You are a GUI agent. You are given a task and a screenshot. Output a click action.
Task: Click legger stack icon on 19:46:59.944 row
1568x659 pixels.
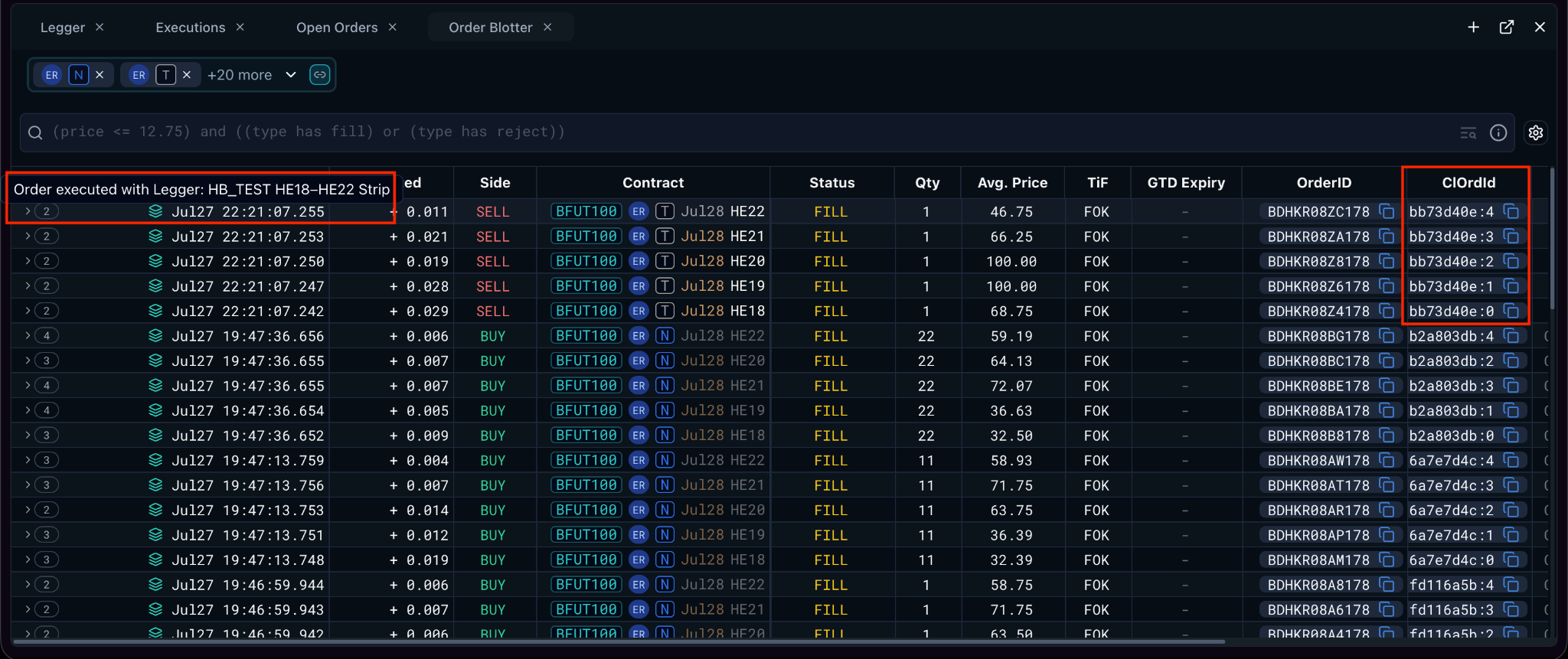[x=155, y=585]
